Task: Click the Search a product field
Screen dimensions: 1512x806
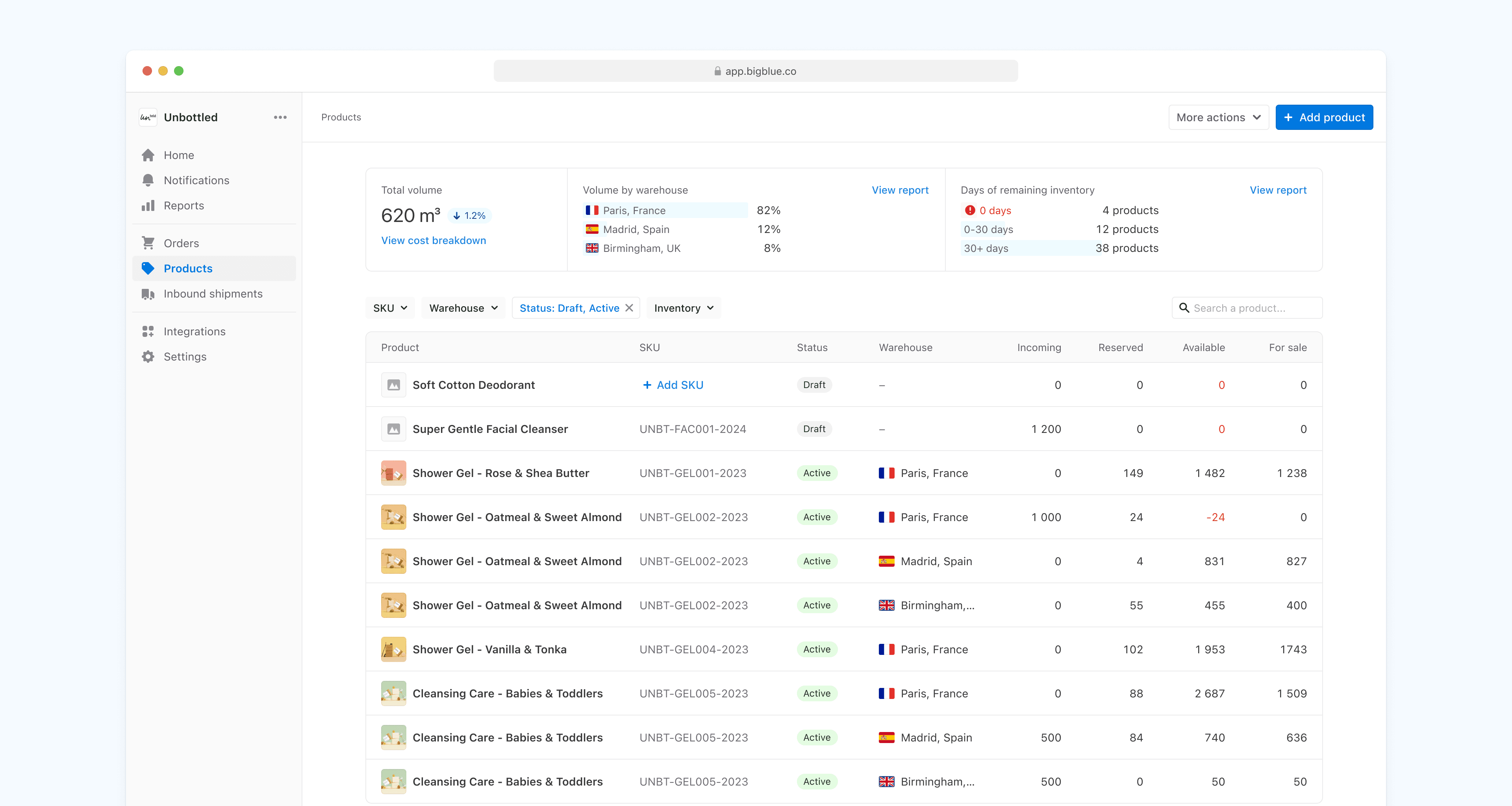Action: click(1247, 308)
